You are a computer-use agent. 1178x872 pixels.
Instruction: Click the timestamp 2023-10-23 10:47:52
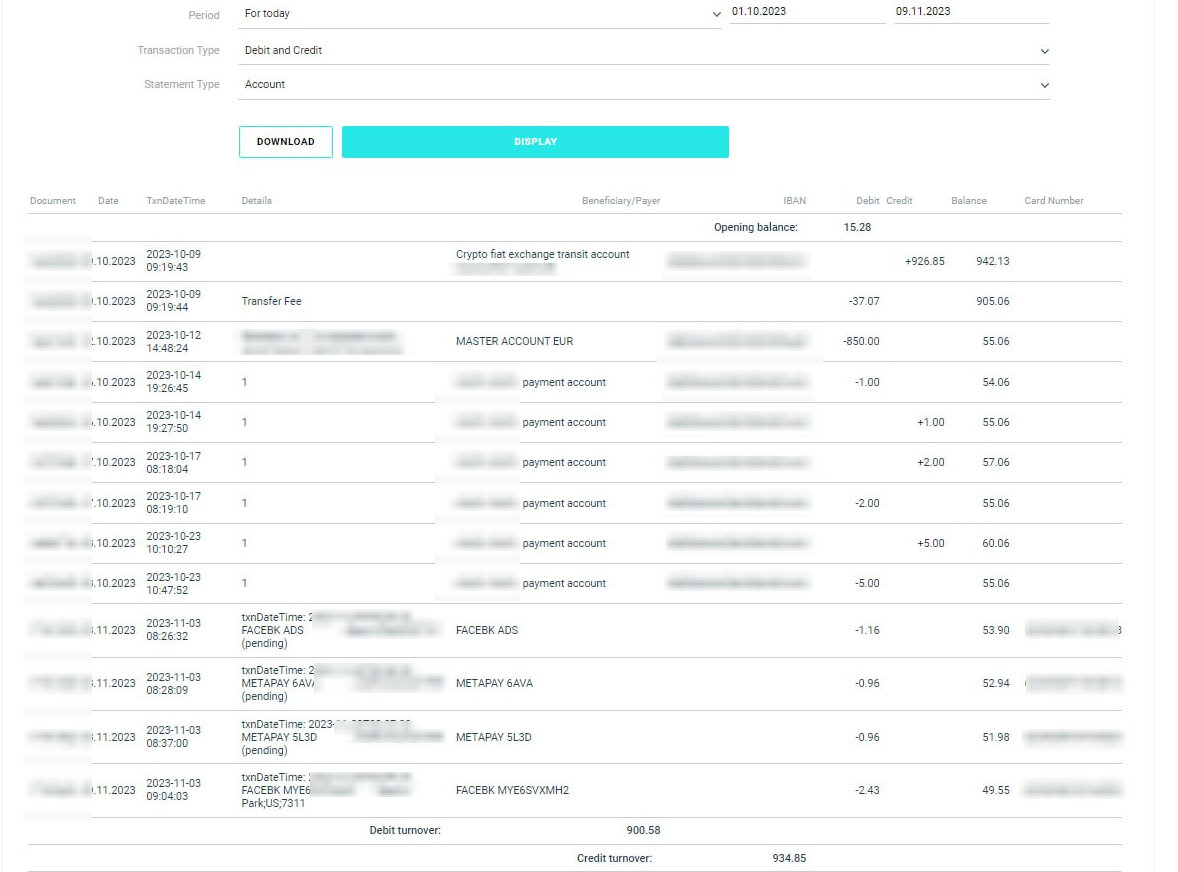[174, 584]
